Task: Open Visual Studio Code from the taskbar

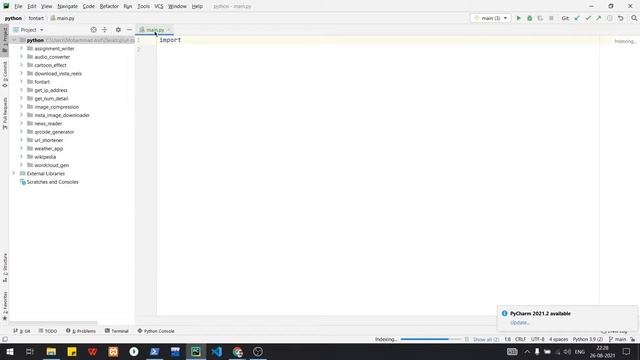Action: click(217, 351)
